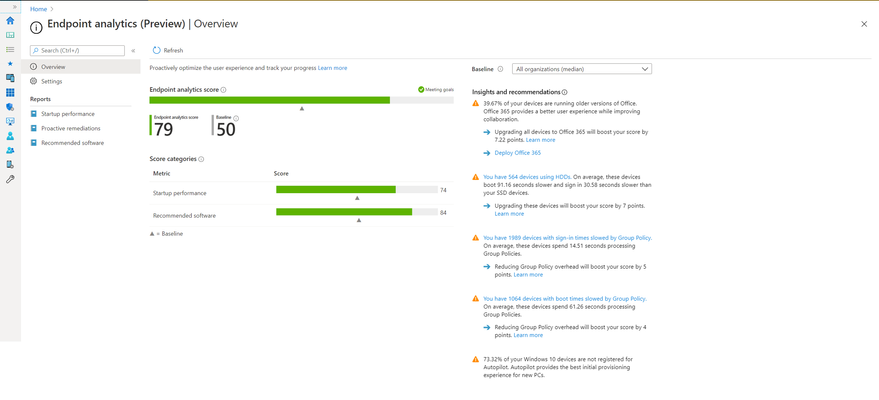
Task: Open Learn more beside Proactively optimize text
Action: [x=332, y=68]
